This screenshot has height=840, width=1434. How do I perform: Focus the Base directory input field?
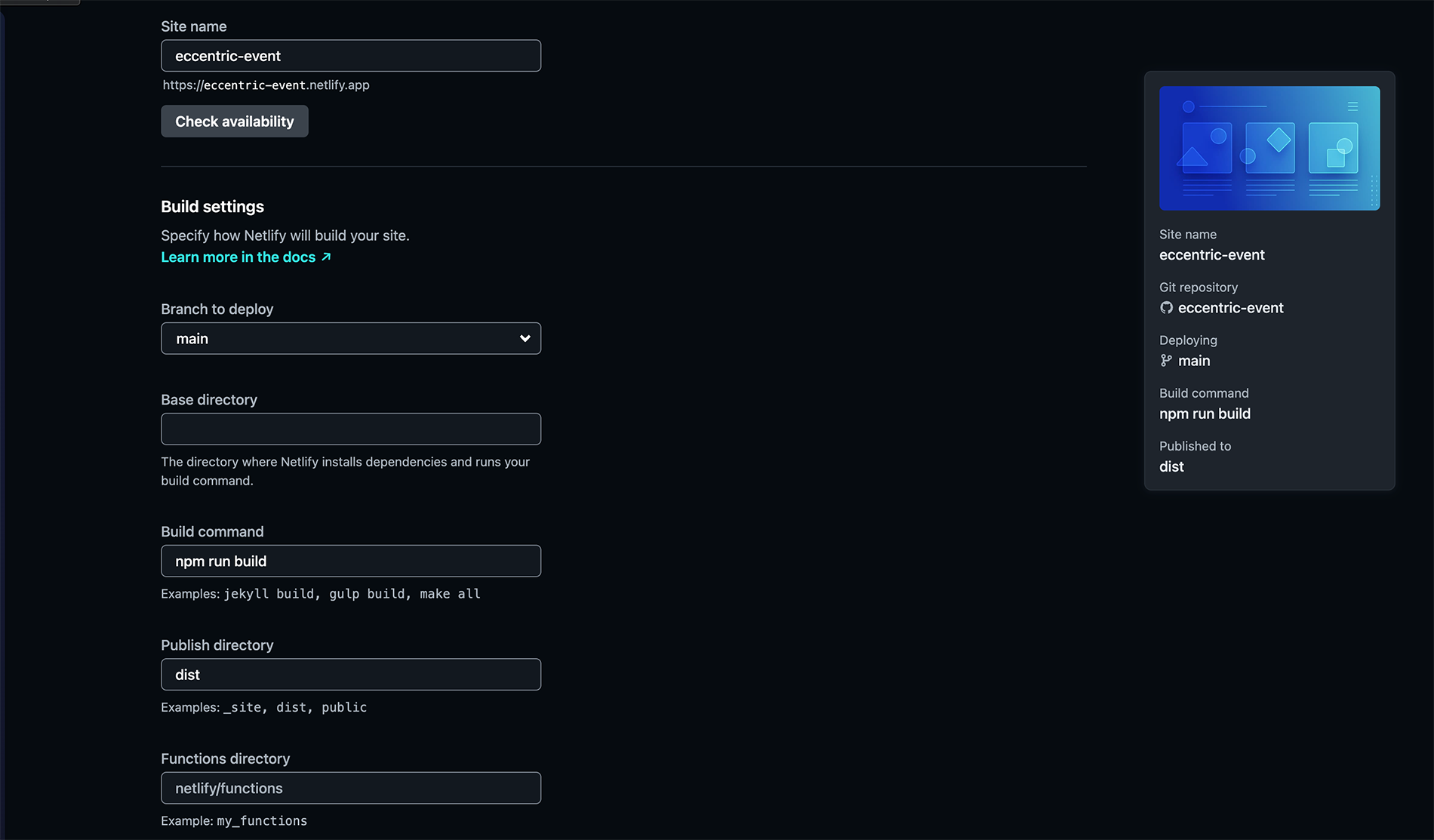click(350, 429)
